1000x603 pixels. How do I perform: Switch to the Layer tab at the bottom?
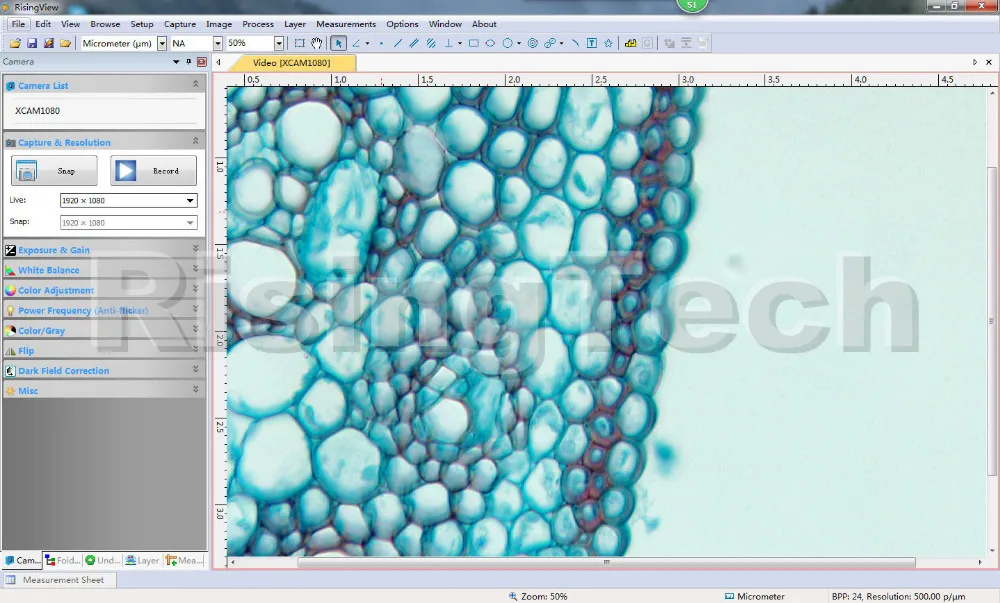pyautogui.click(x=142, y=560)
